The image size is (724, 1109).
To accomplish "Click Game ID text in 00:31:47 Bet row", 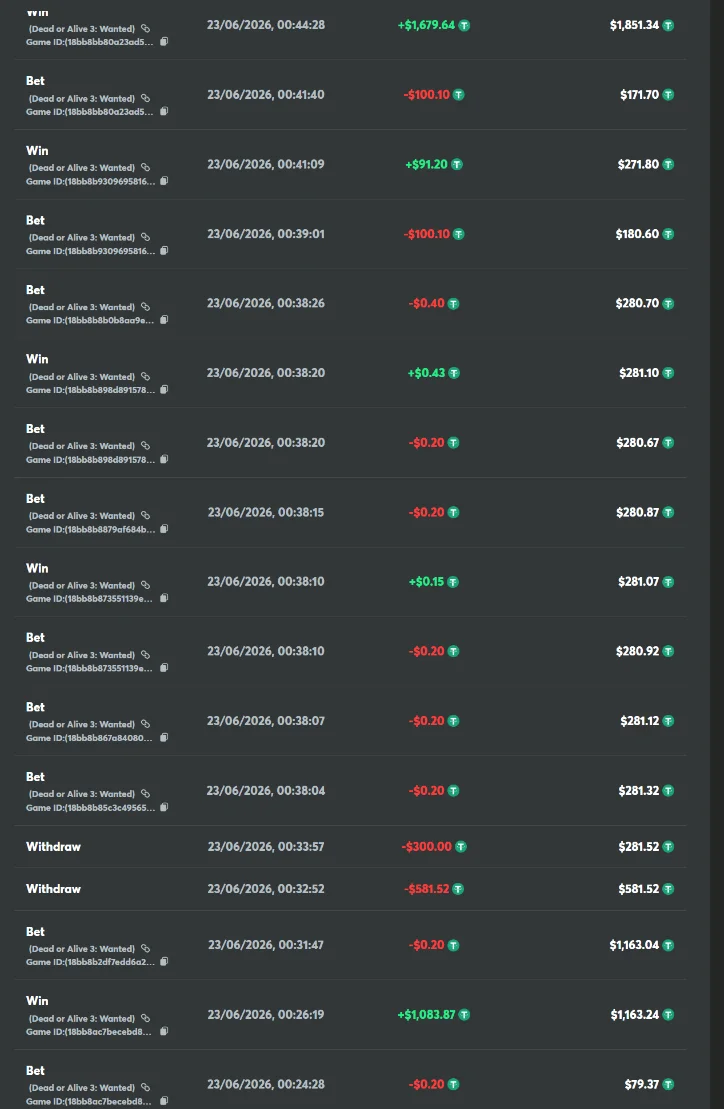I will [x=90, y=962].
